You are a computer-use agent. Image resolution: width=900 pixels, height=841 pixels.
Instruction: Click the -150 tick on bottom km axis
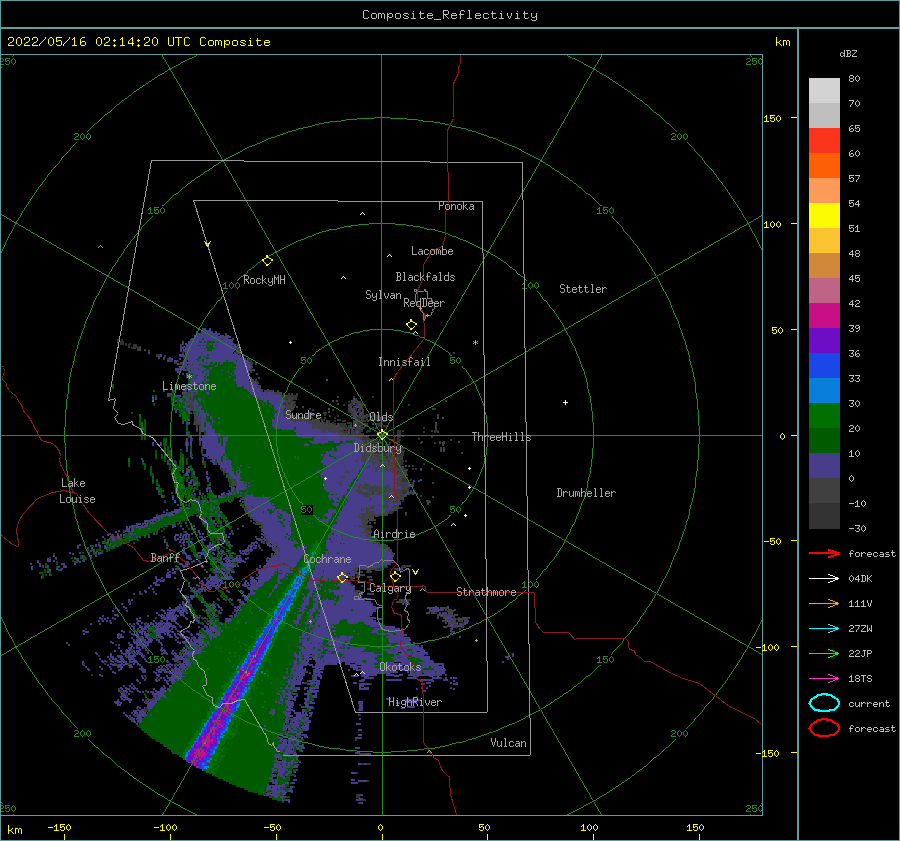coord(59,827)
